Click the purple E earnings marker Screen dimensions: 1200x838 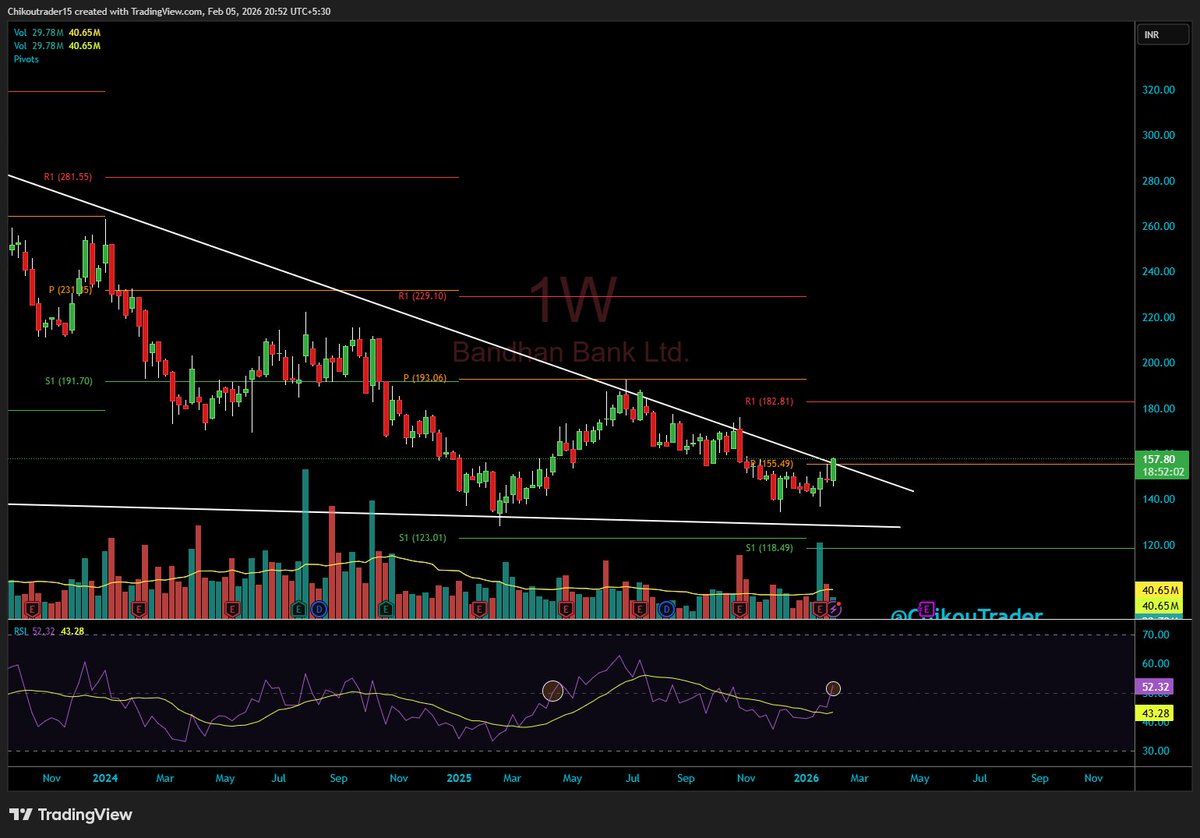[926, 608]
